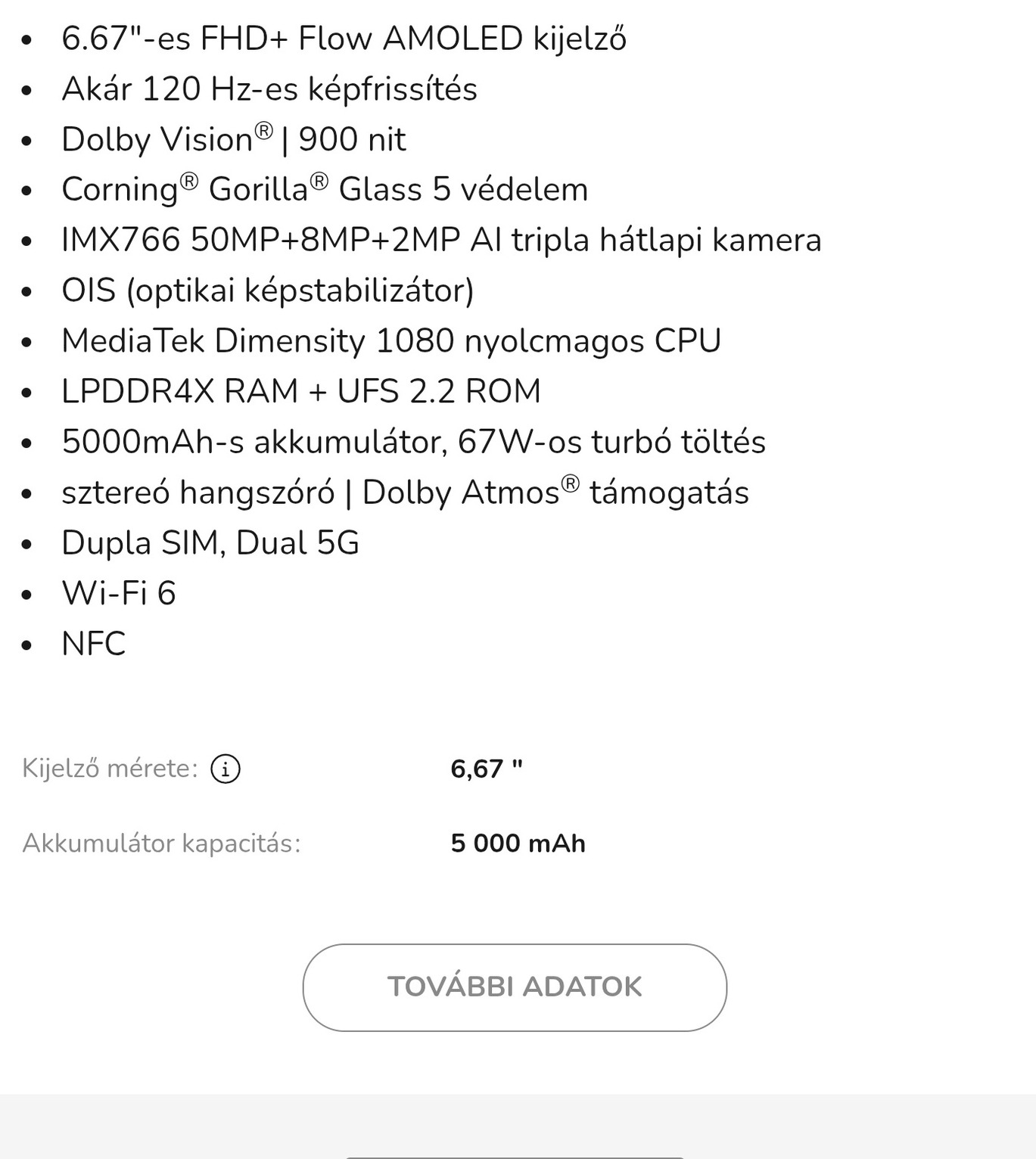
Task: Click the OIS optikai képstabilizátor line
Action: tap(268, 291)
